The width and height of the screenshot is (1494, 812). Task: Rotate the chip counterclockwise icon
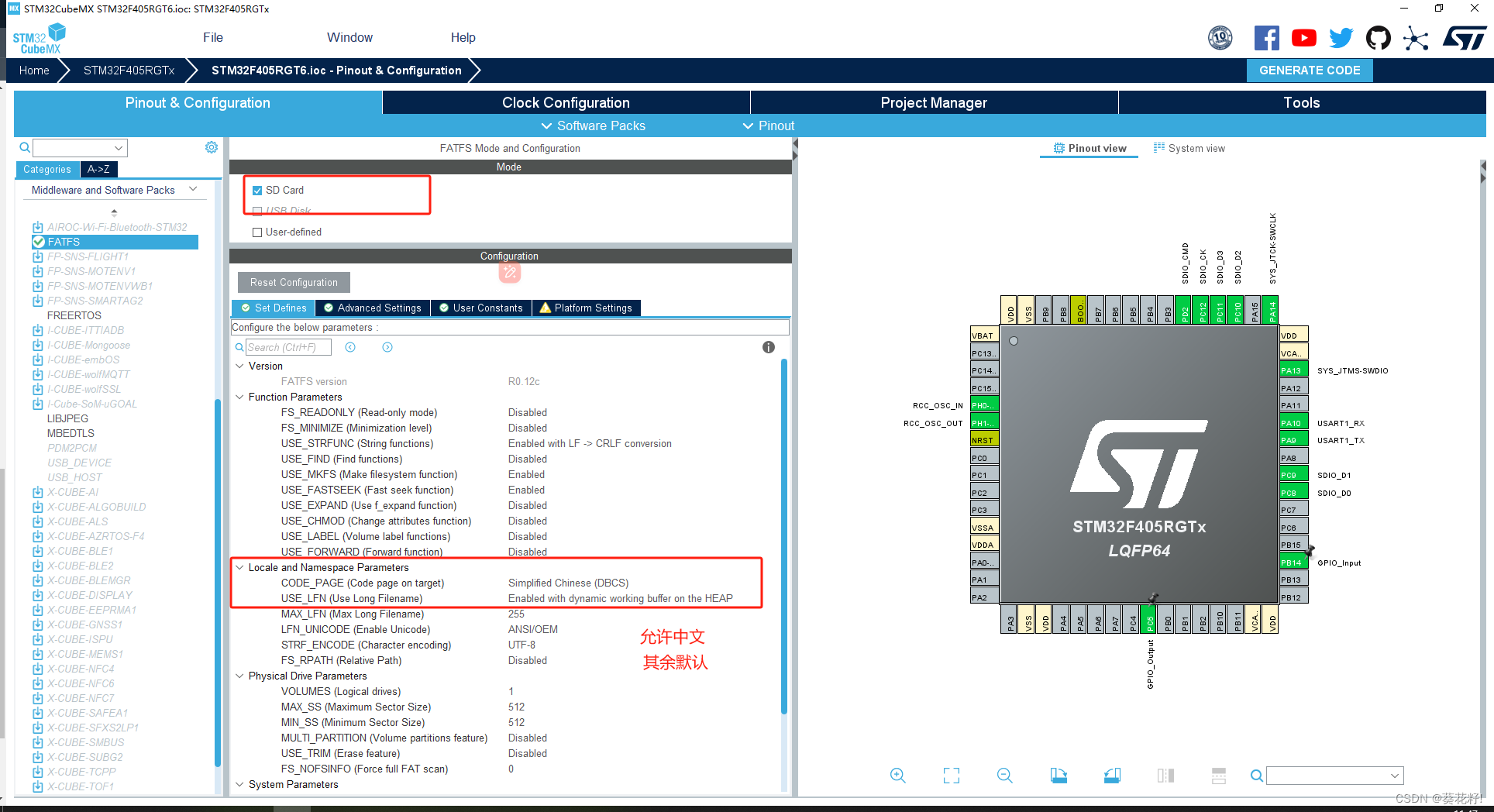(1112, 775)
